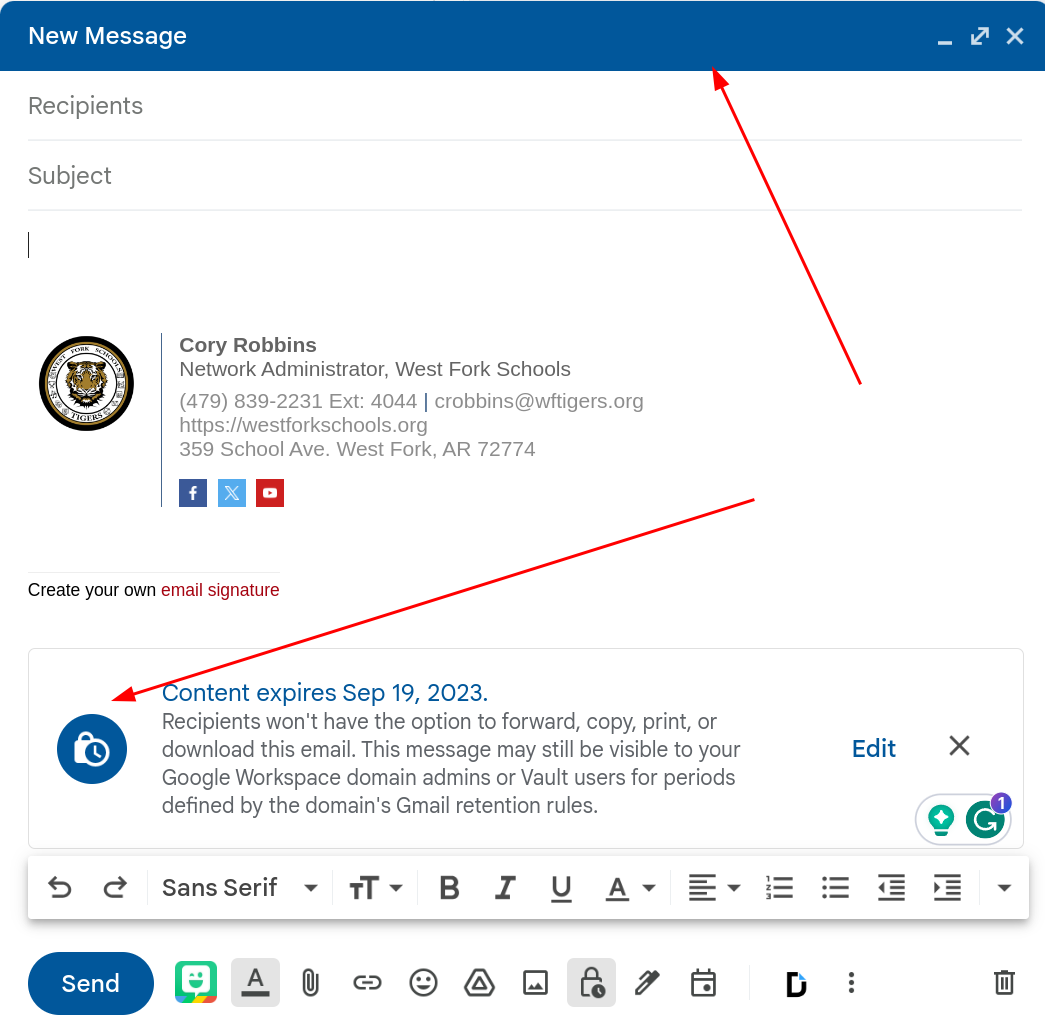Open the emoji picker
Screen dimensions: 1045x1032
pyautogui.click(x=423, y=983)
